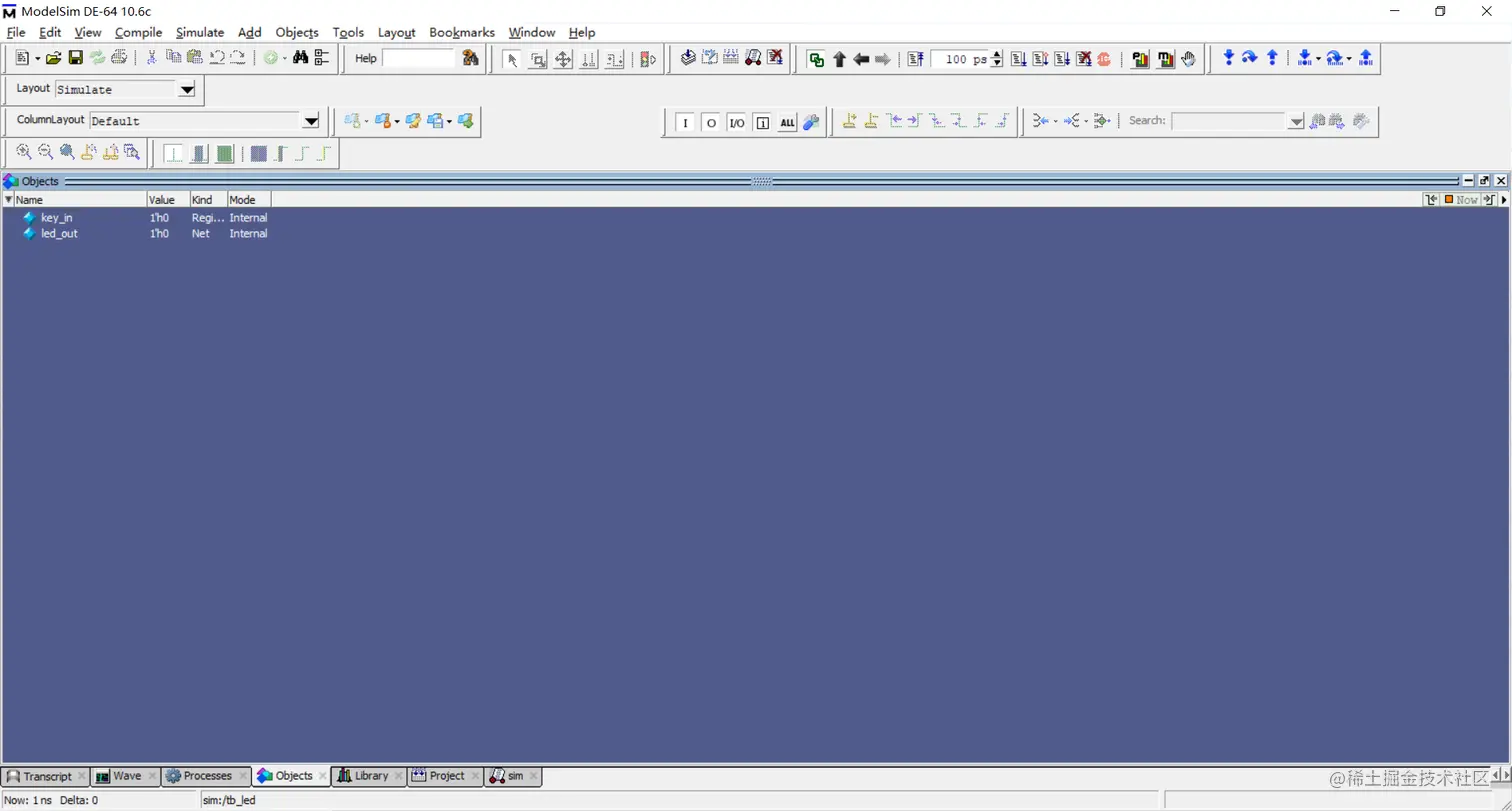Click the back arrow navigation icon
This screenshot has height=811, width=1512.
[861, 59]
